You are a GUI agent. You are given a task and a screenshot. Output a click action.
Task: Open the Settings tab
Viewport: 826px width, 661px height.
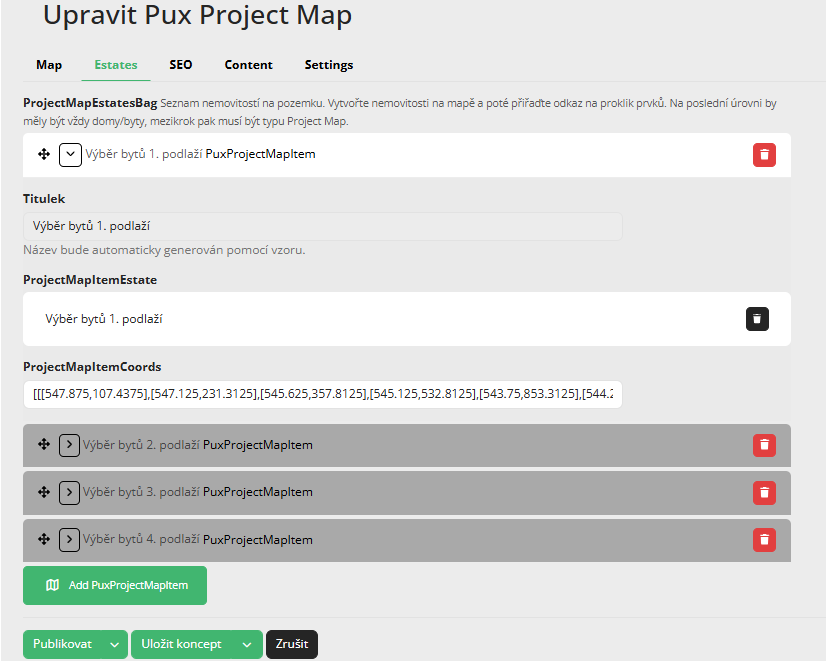(328, 64)
